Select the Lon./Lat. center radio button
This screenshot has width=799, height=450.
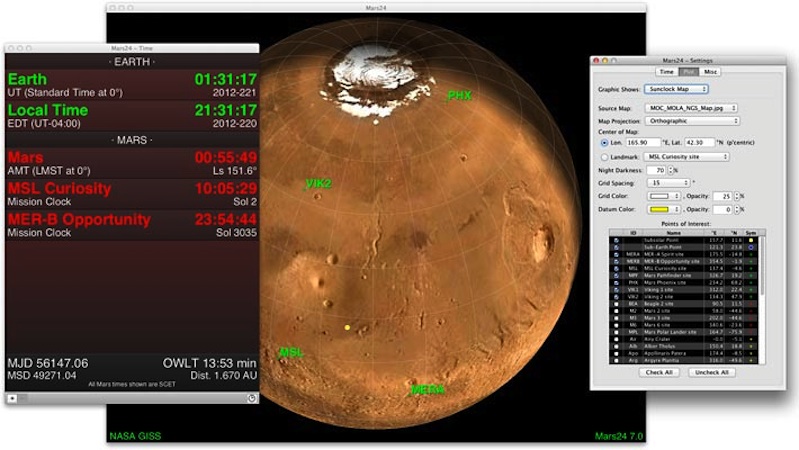604,143
